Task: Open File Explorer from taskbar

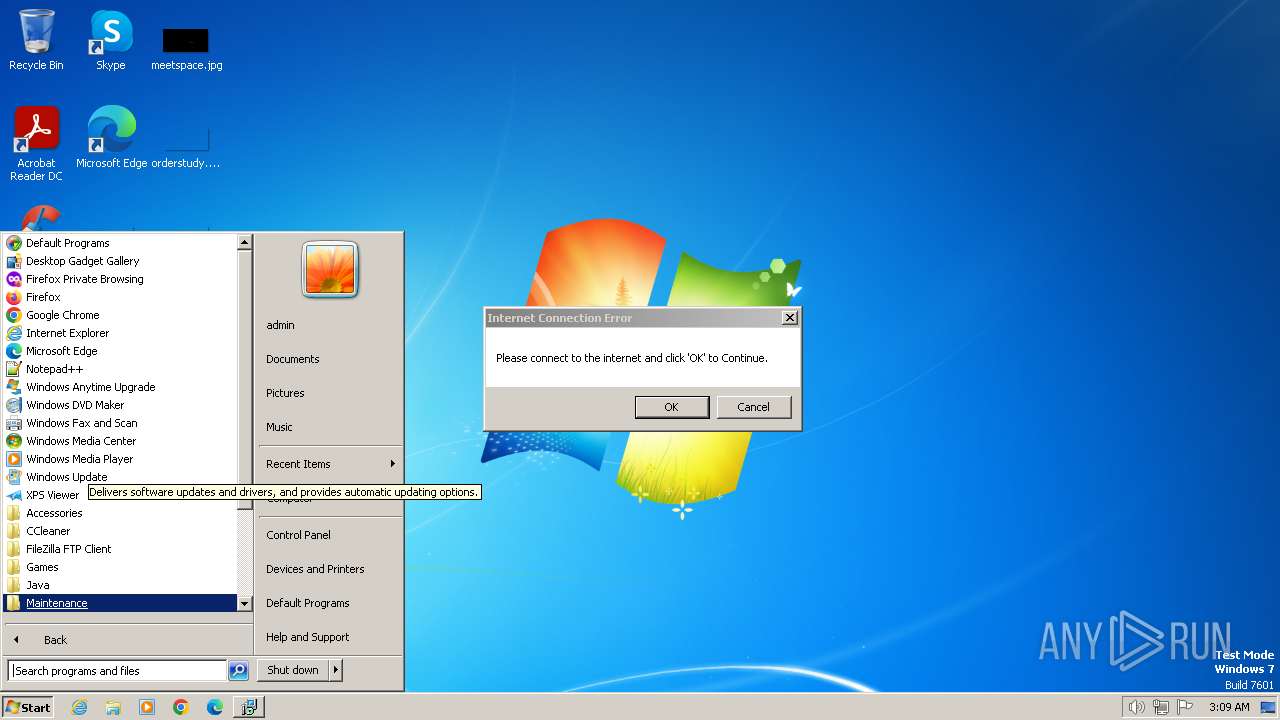Action: pyautogui.click(x=113, y=707)
